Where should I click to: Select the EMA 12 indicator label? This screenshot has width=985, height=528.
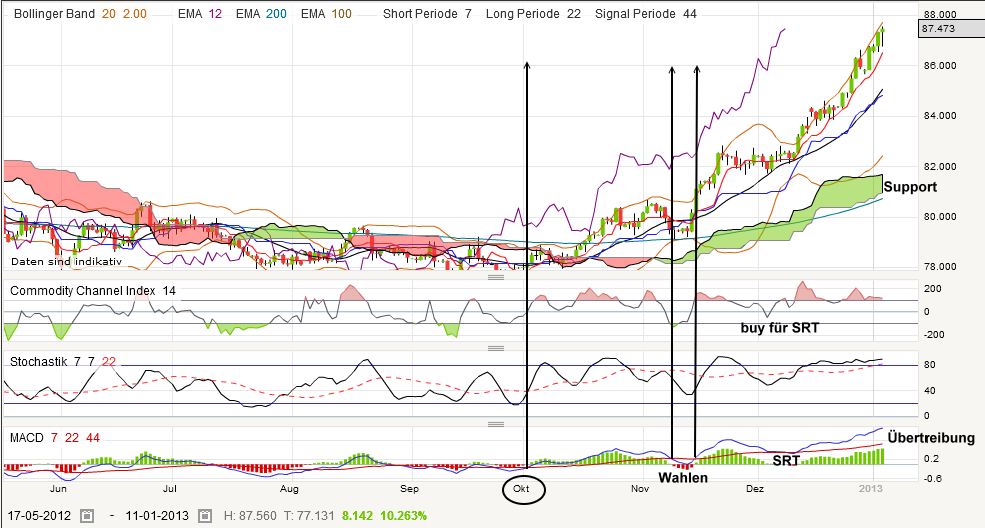coord(200,14)
